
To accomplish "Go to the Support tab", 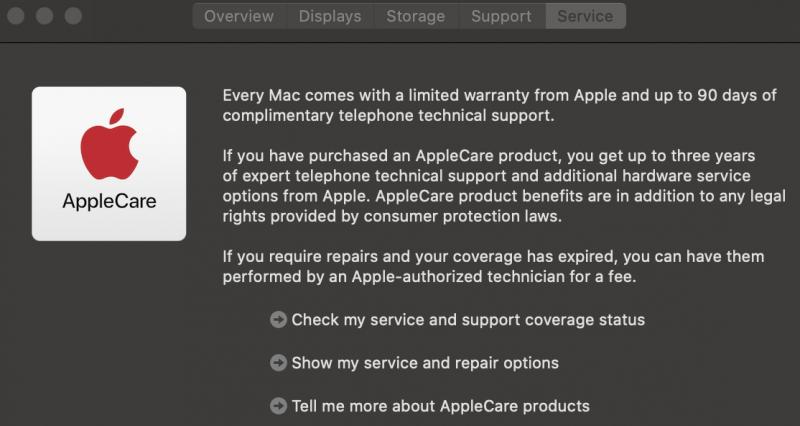I will click(x=501, y=16).
